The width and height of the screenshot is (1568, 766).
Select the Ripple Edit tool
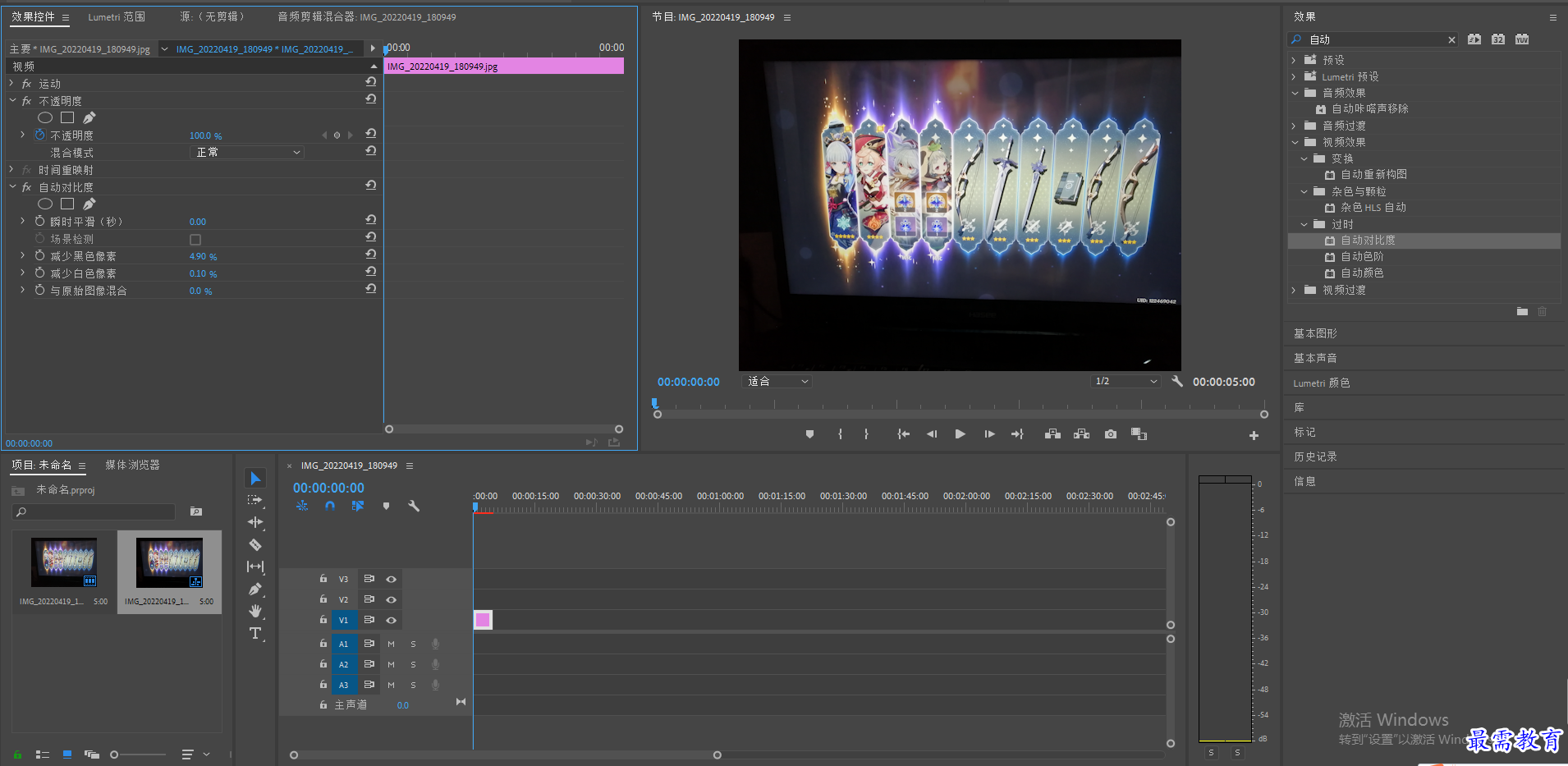[255, 522]
